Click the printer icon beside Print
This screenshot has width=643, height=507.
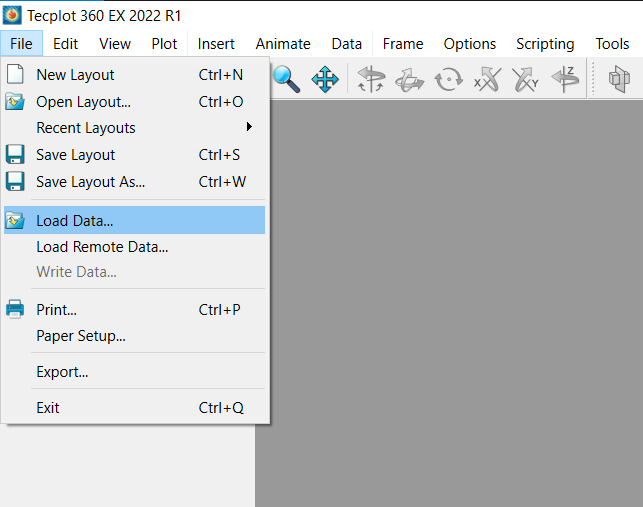pyautogui.click(x=15, y=309)
